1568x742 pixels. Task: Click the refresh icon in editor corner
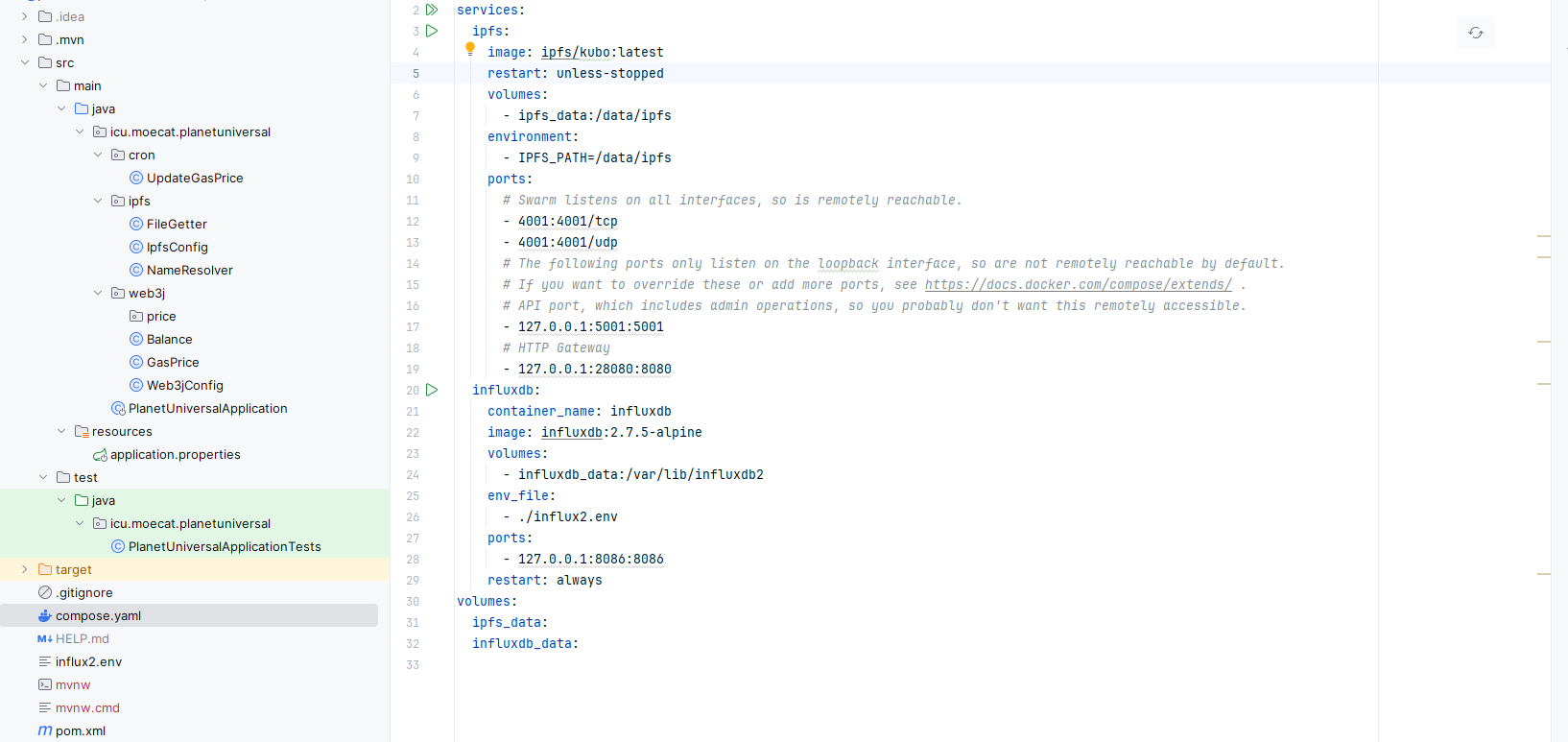click(1476, 33)
